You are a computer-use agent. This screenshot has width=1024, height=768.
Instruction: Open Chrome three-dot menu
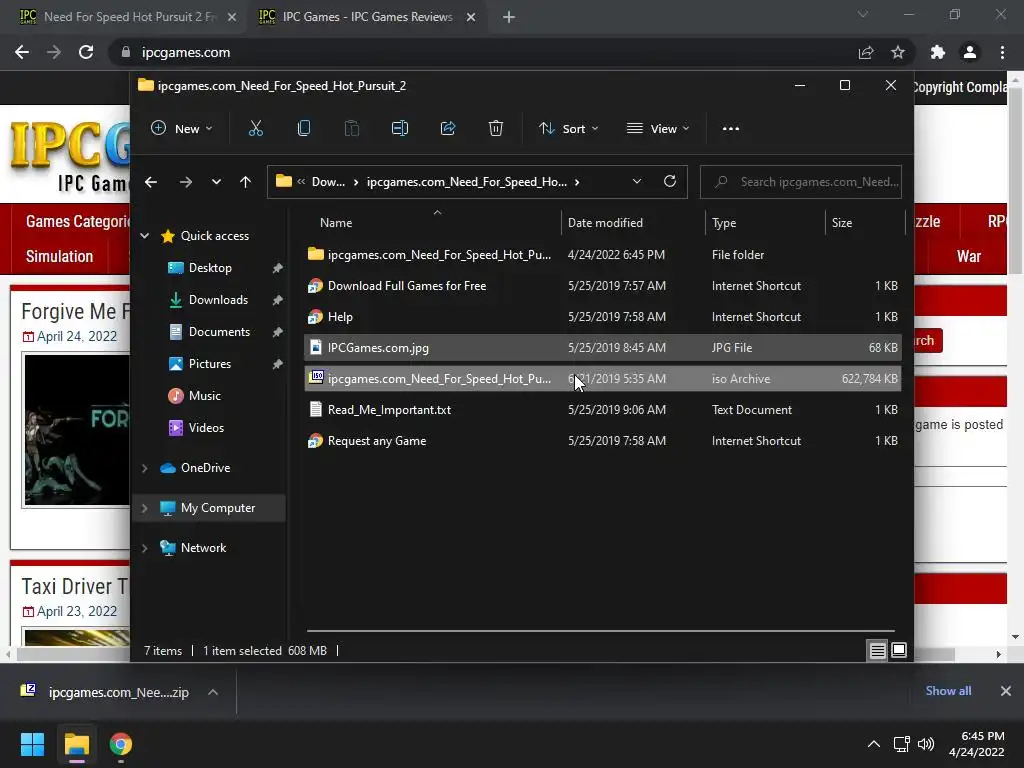click(x=1002, y=52)
